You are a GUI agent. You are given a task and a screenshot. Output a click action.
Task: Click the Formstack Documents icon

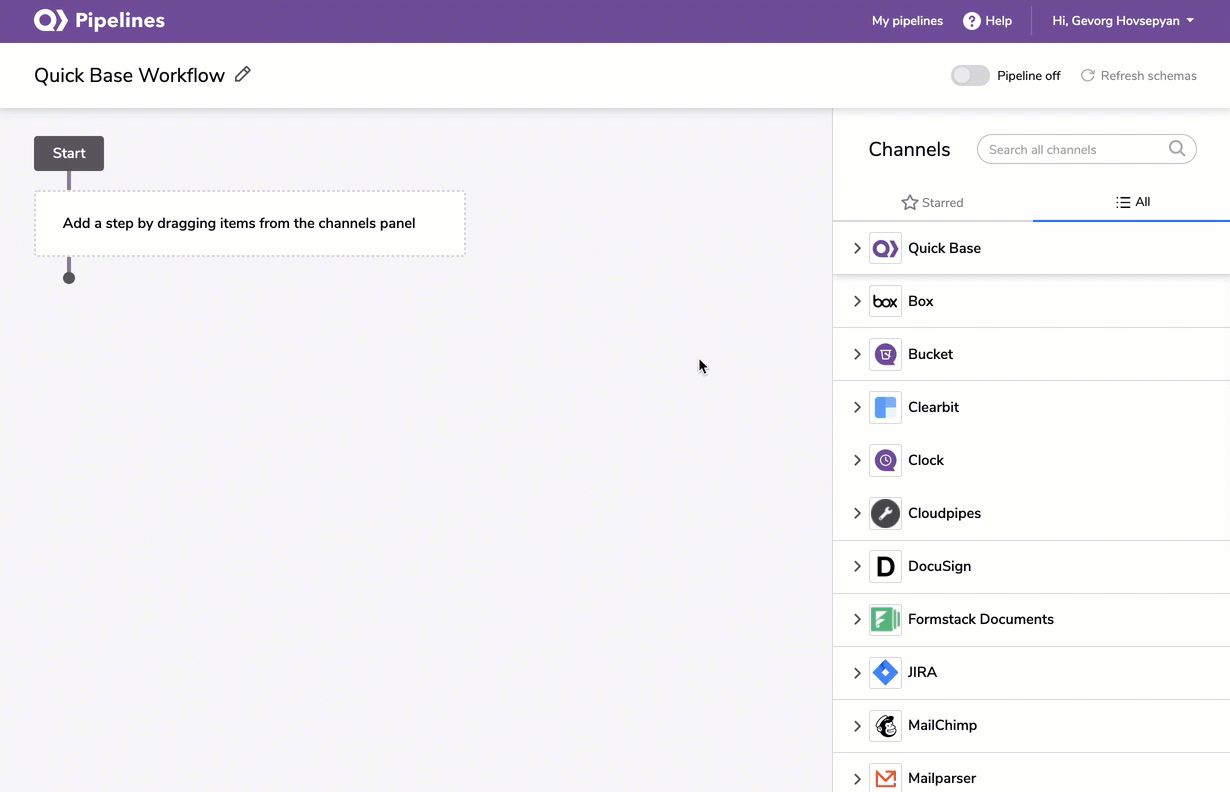click(x=885, y=619)
